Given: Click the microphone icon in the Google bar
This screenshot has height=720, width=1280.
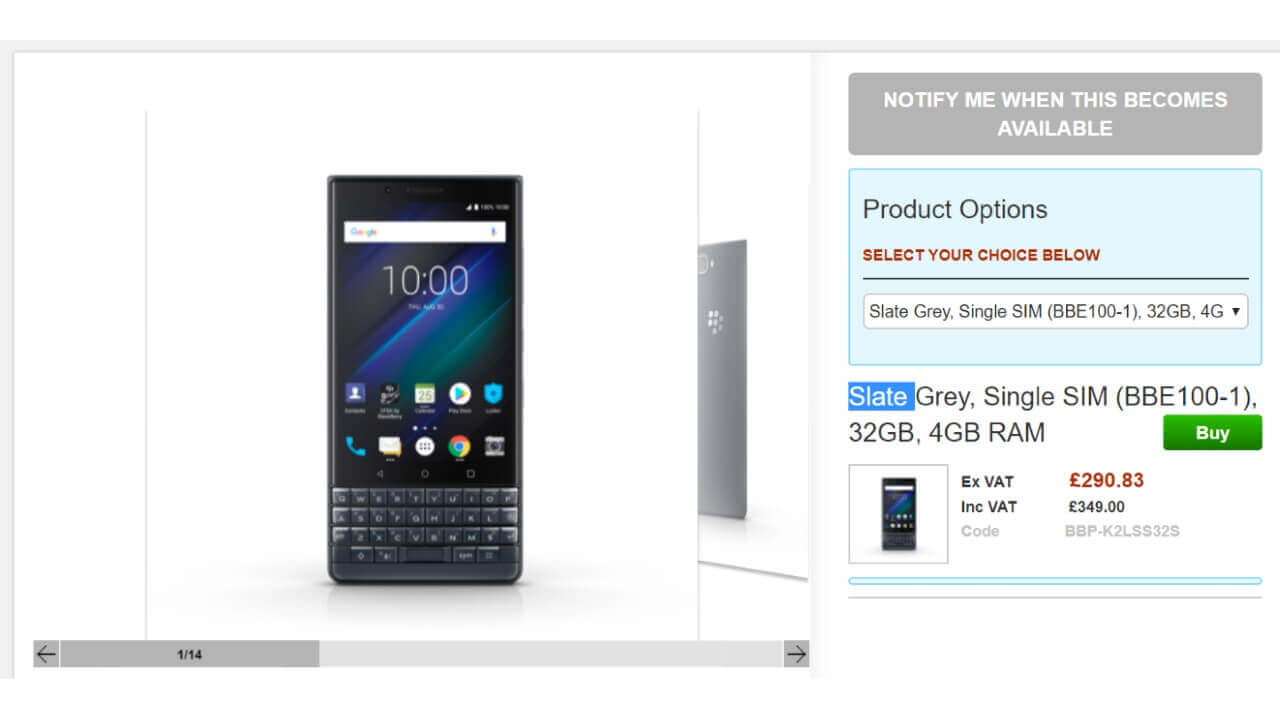Looking at the screenshot, I should coord(493,231).
